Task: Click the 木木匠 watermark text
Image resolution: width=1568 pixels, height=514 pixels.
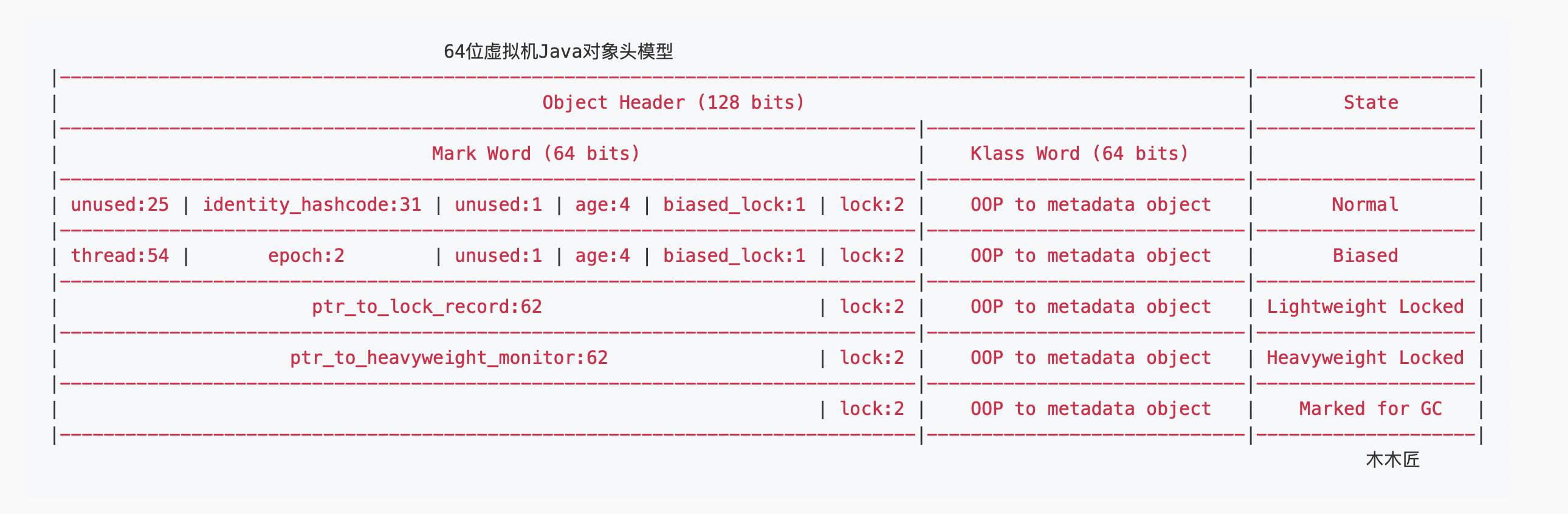Action: point(1392,460)
